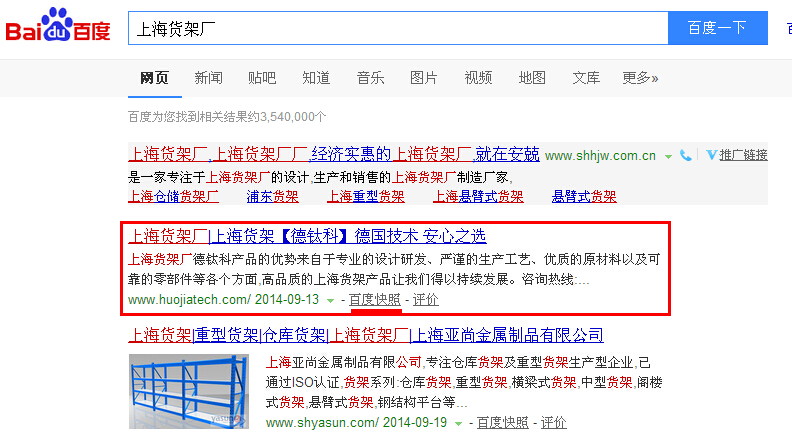Image resolution: width=792 pixels, height=448 pixels.
Task: Click the www.shhjw.com.cn URL text
Action: [601, 156]
